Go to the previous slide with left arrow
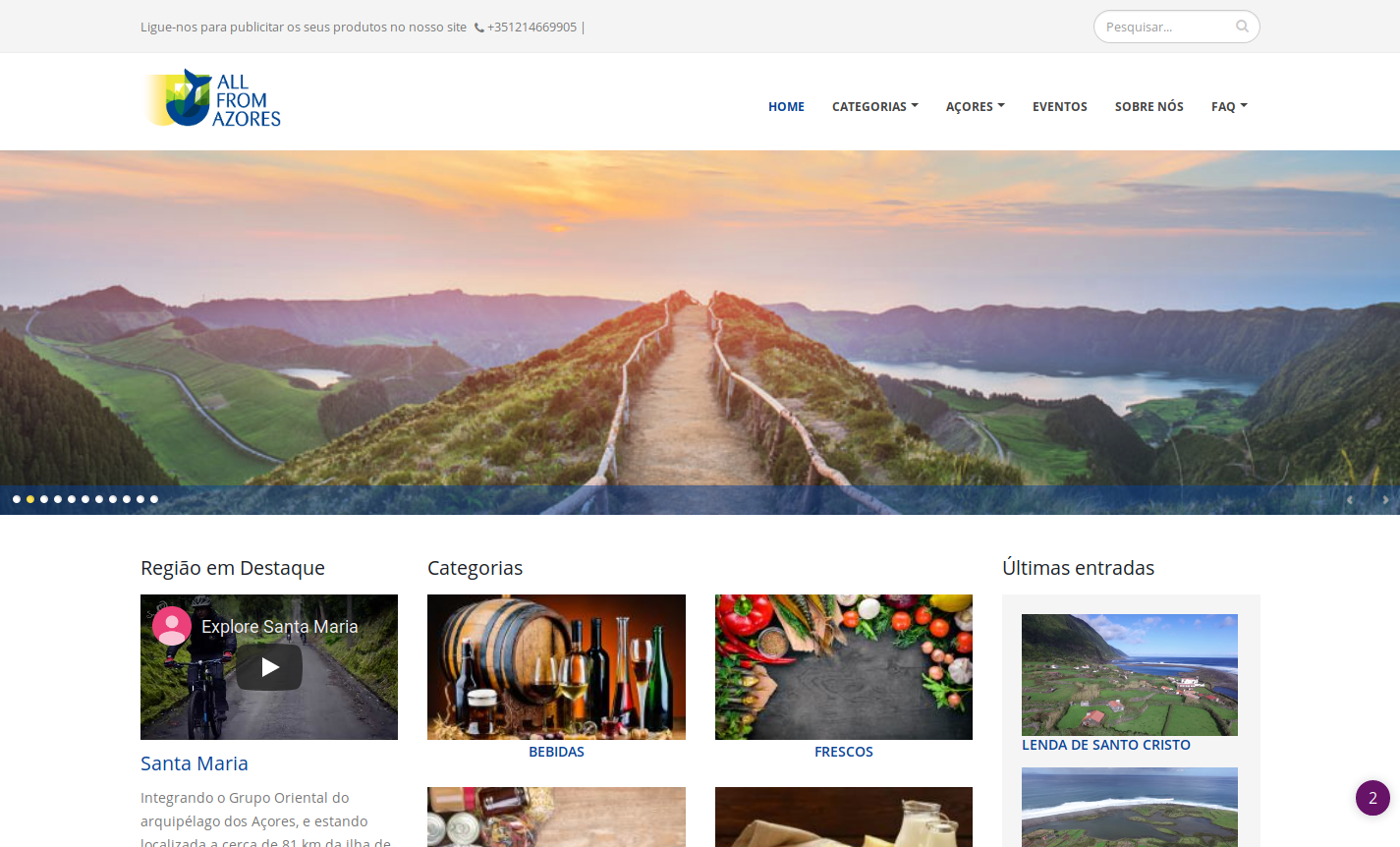Viewport: 1400px width, 847px height. [x=1350, y=500]
